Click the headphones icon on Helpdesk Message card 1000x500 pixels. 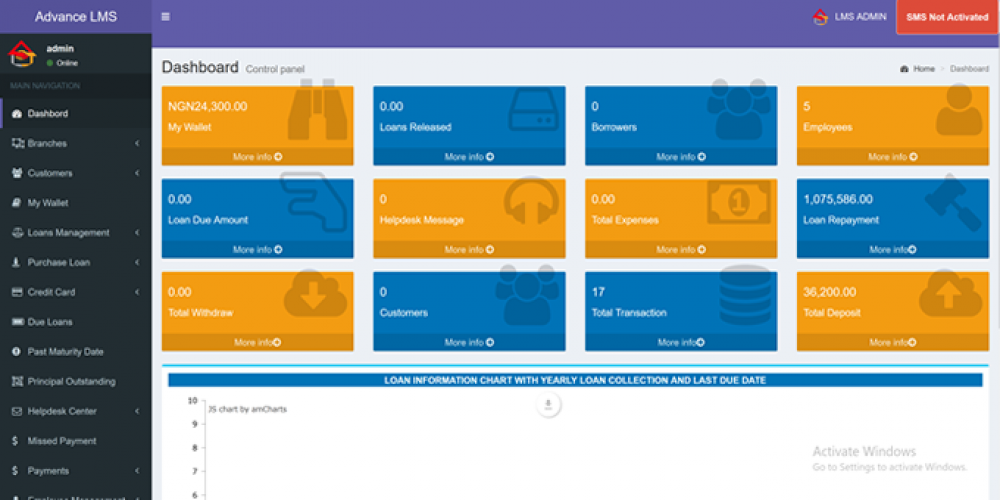coord(530,205)
